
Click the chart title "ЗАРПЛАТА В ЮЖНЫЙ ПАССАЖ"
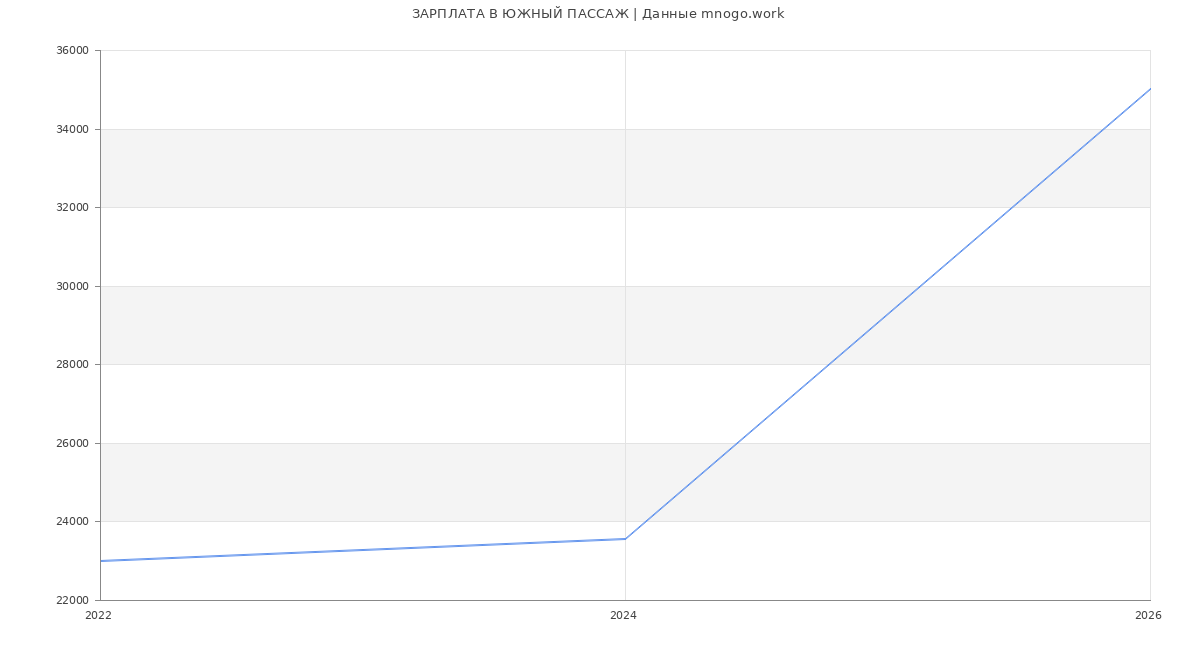click(x=520, y=14)
